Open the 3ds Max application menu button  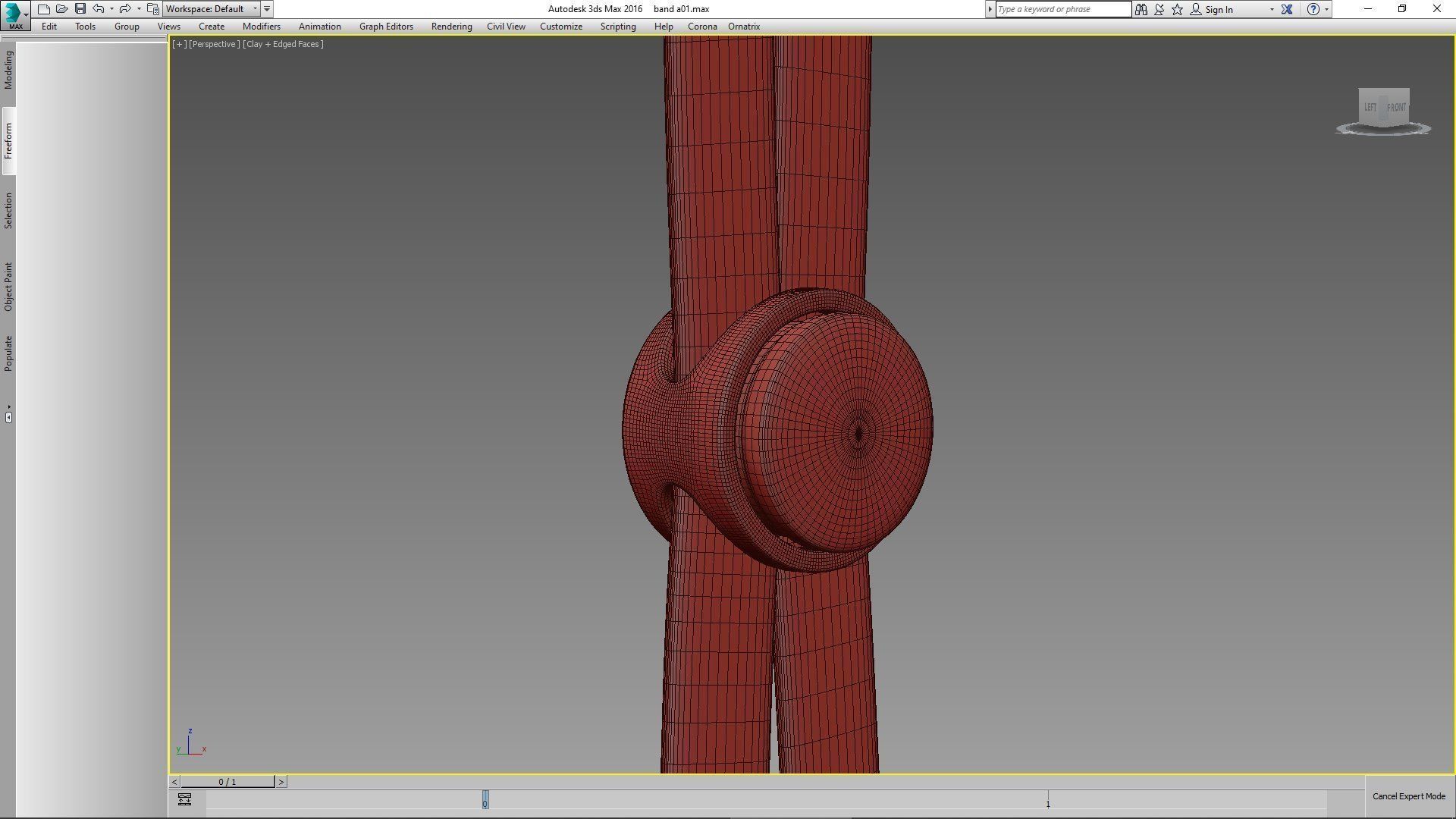[x=15, y=15]
